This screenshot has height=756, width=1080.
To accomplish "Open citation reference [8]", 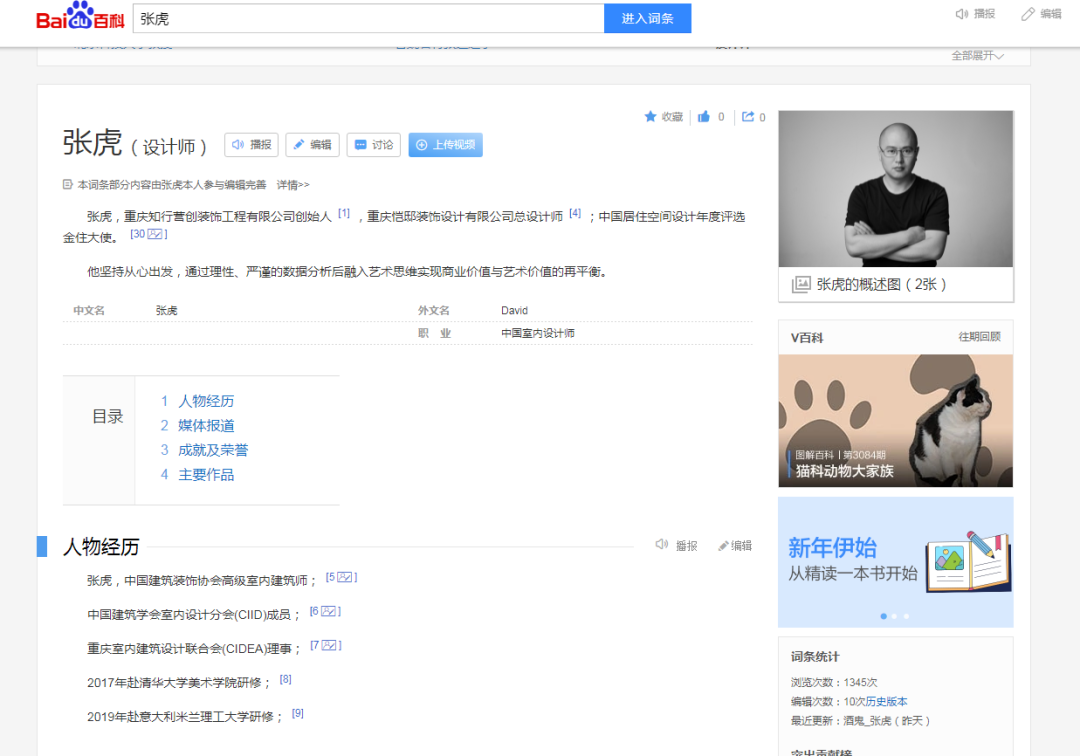I will [285, 680].
